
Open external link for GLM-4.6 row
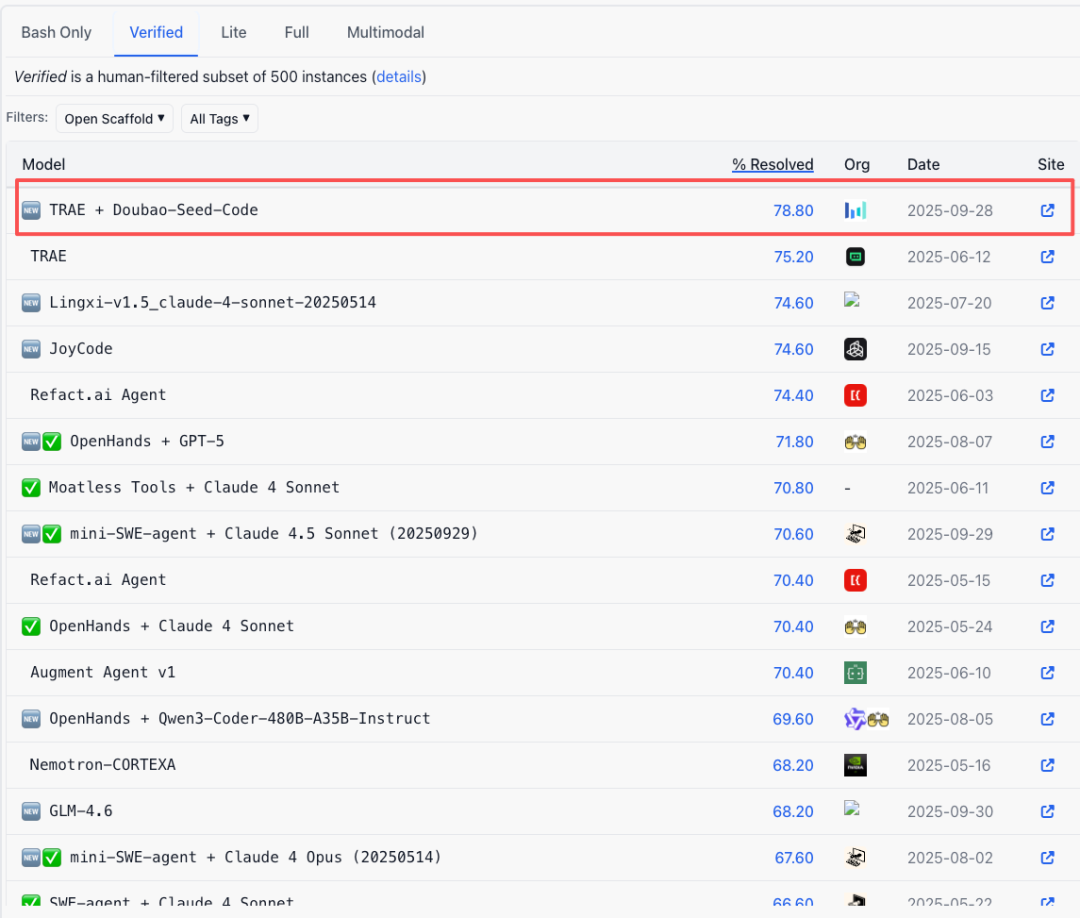[x=1047, y=811]
